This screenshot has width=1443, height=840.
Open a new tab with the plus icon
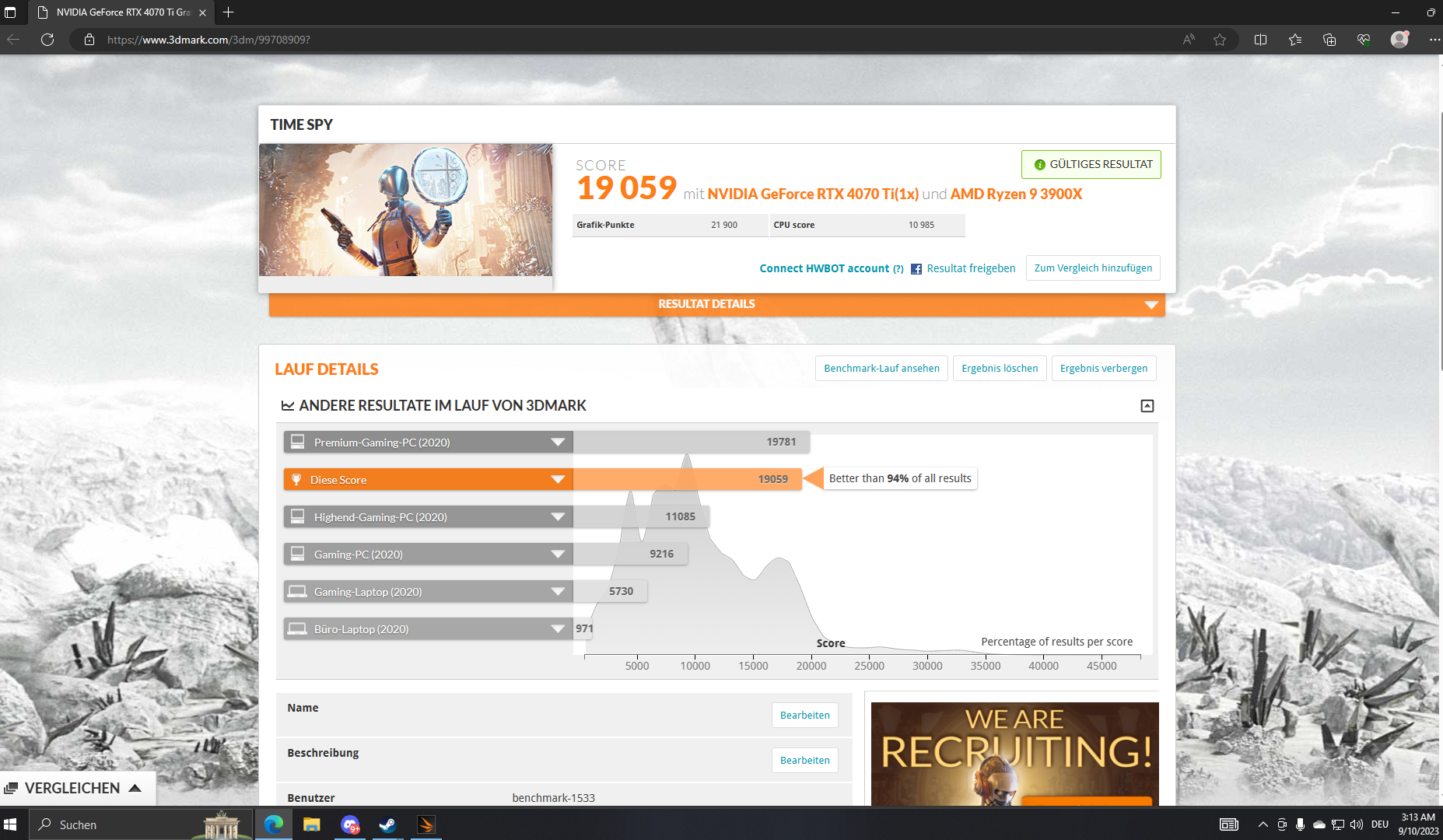tap(228, 12)
